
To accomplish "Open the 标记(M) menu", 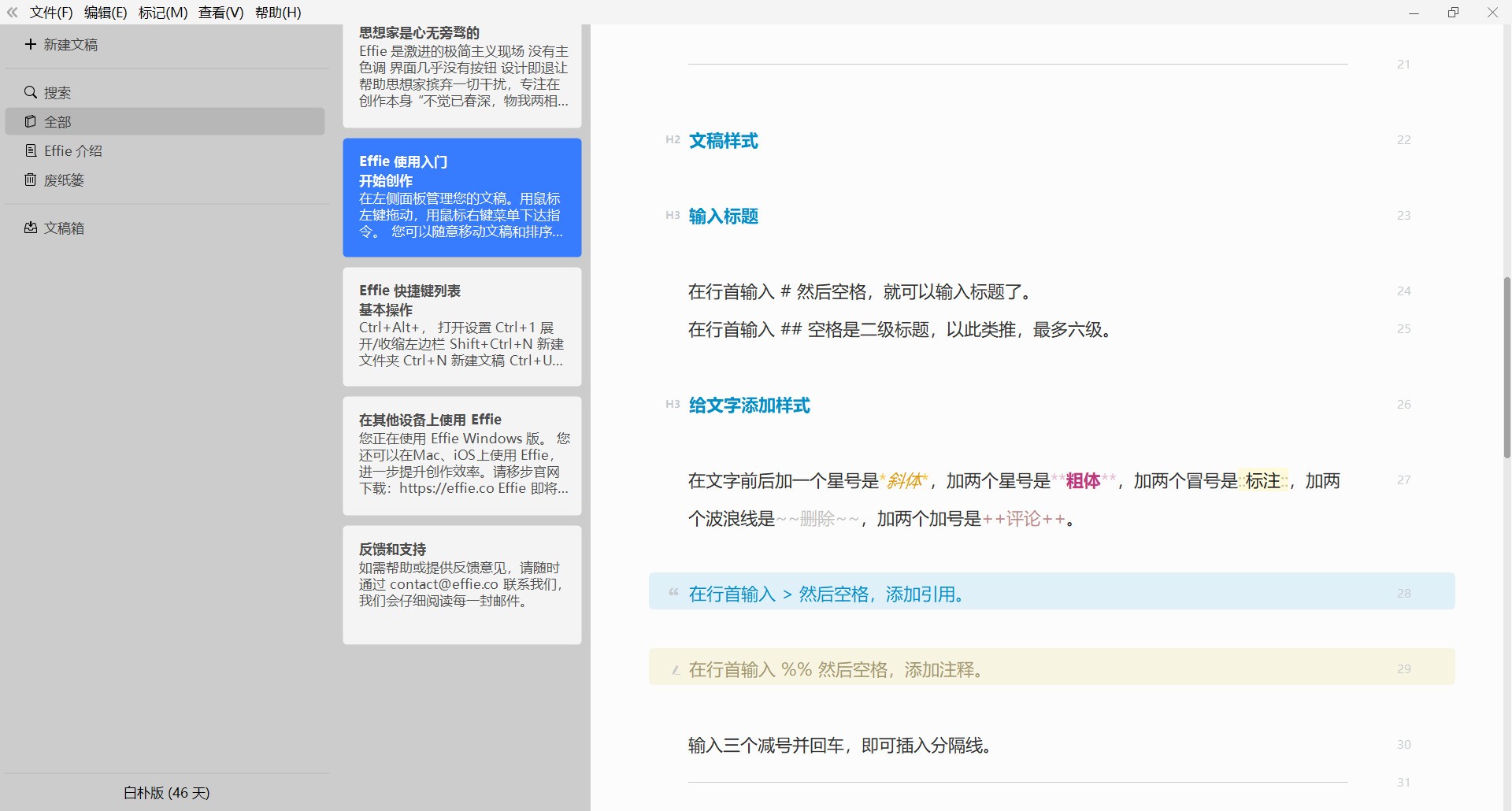I will [163, 13].
